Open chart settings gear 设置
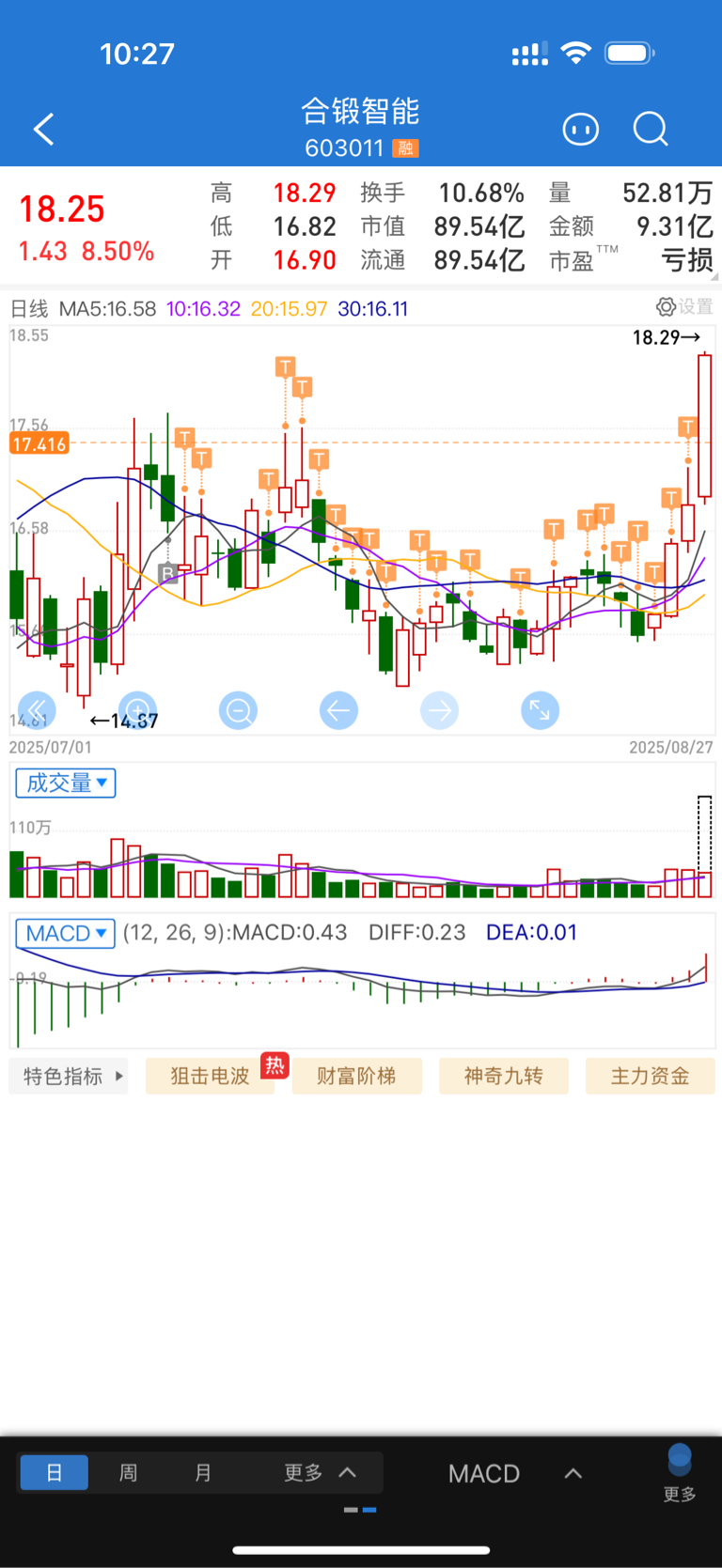The image size is (722, 1568). click(684, 307)
